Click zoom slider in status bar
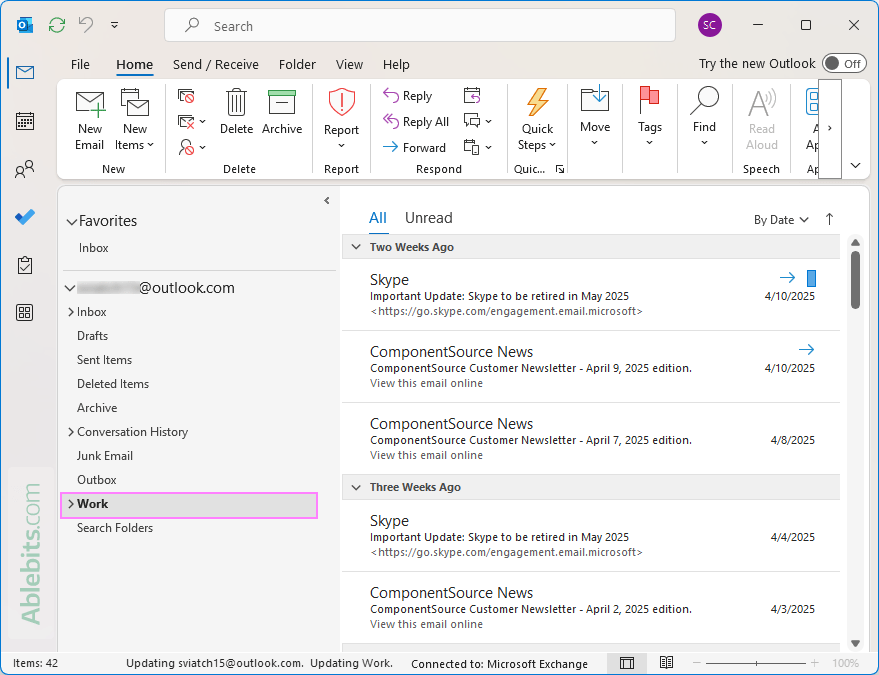The image size is (879, 675). (756, 663)
